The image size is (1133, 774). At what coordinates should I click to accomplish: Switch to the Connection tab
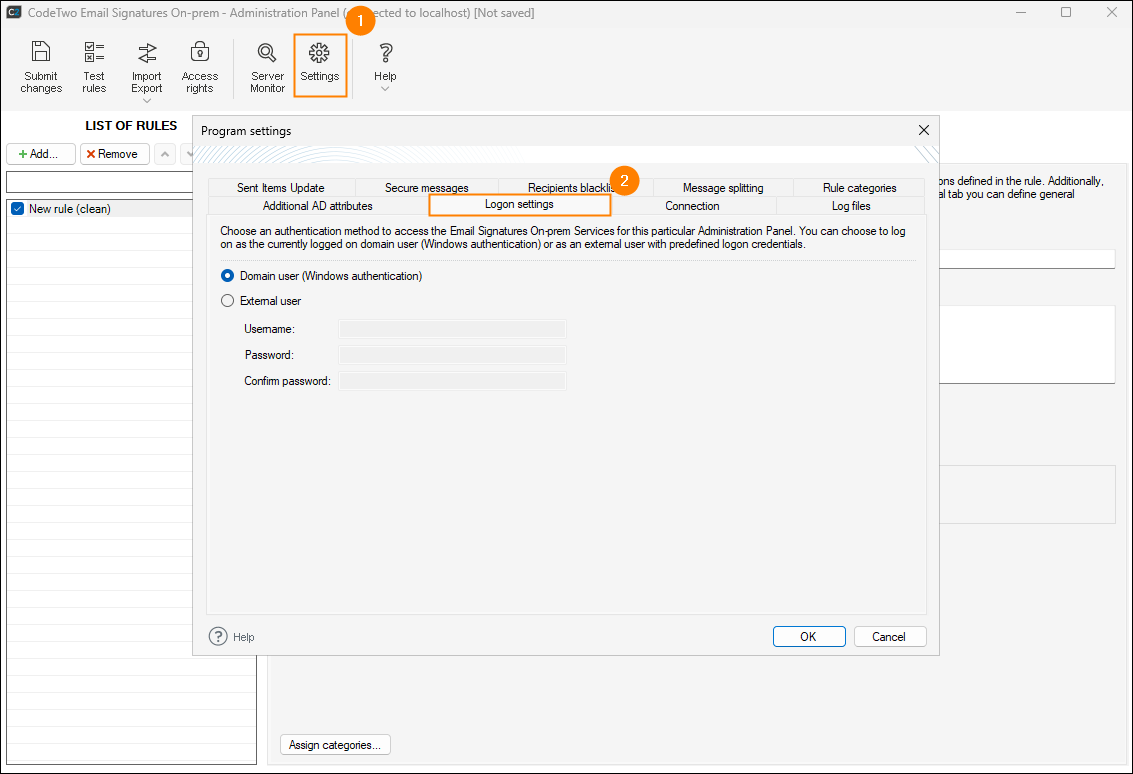[692, 206]
